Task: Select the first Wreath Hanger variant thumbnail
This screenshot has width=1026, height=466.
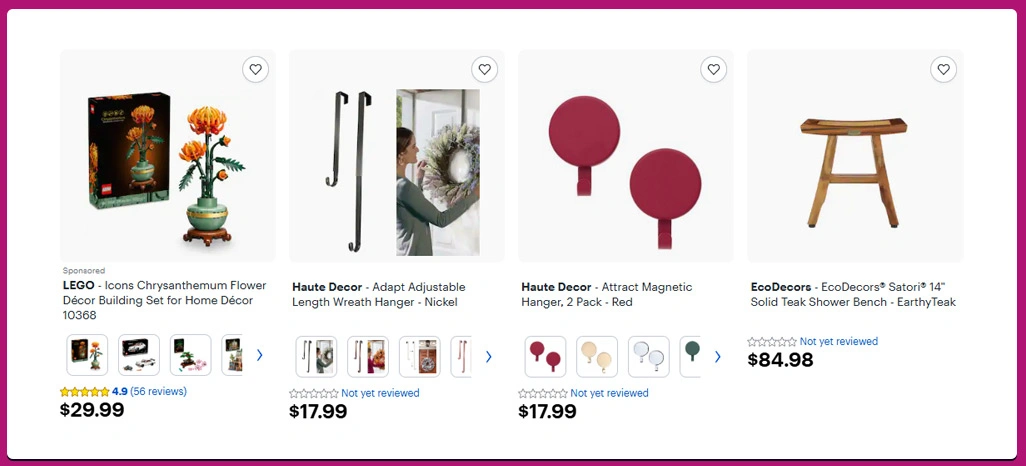Action: pos(316,357)
